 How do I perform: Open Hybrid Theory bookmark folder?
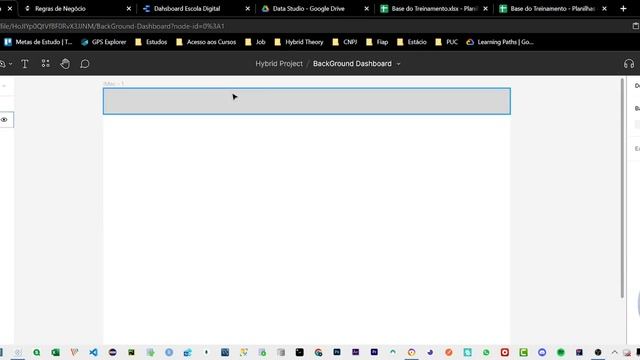click(x=299, y=42)
